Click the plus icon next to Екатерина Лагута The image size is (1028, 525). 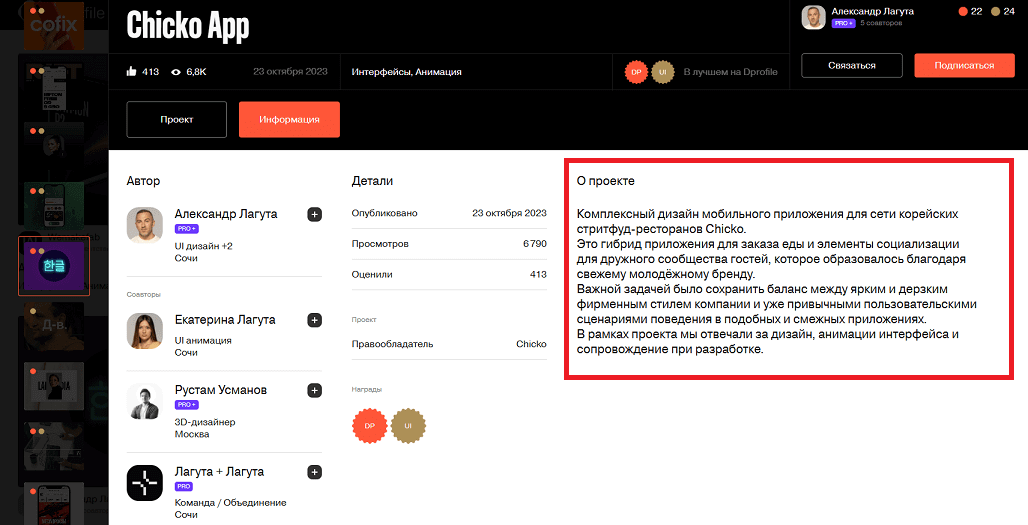pyautogui.click(x=315, y=320)
